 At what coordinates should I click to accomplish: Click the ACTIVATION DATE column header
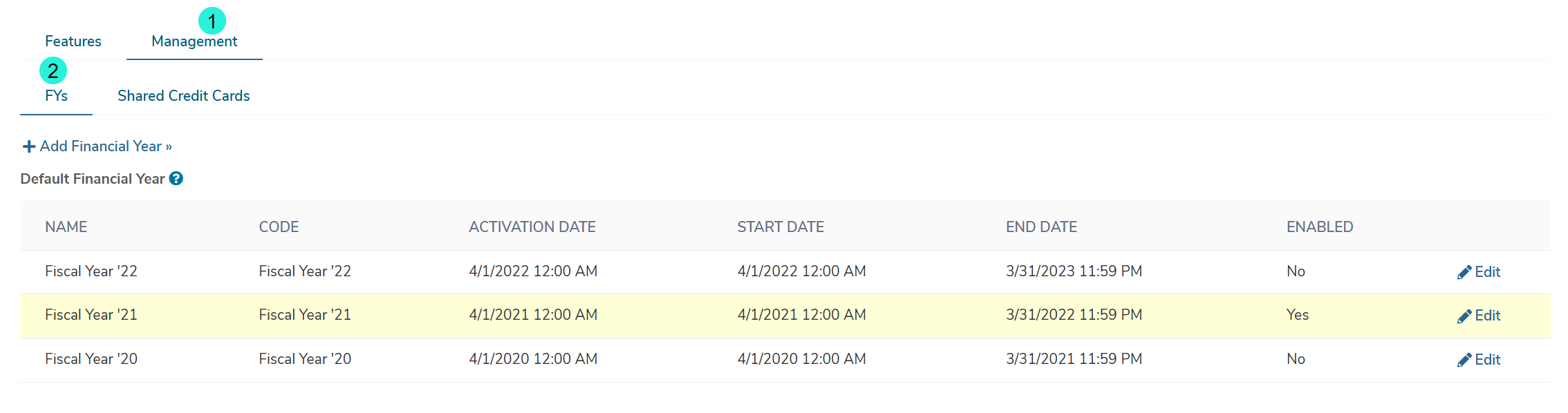(532, 227)
